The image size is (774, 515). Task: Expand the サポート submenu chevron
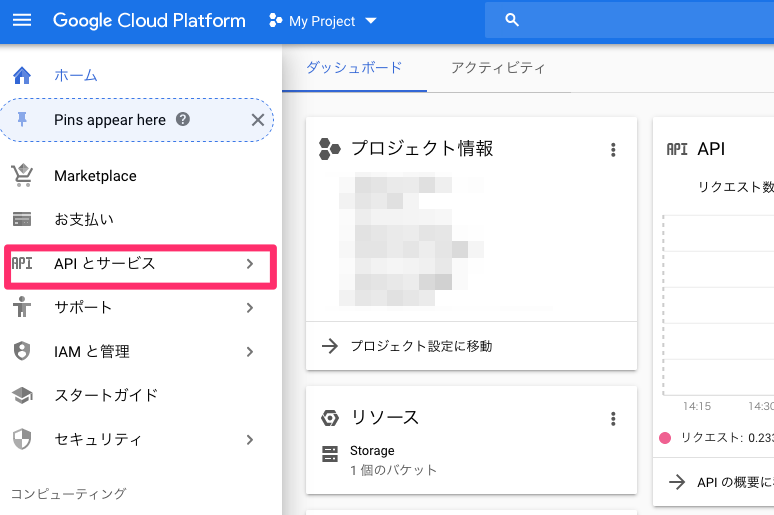250,308
